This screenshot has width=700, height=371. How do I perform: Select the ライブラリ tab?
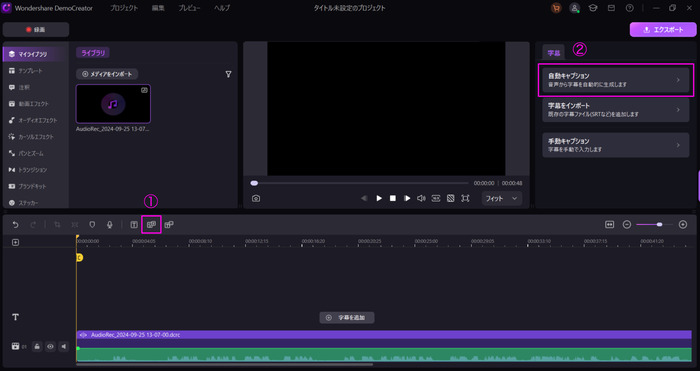point(93,53)
